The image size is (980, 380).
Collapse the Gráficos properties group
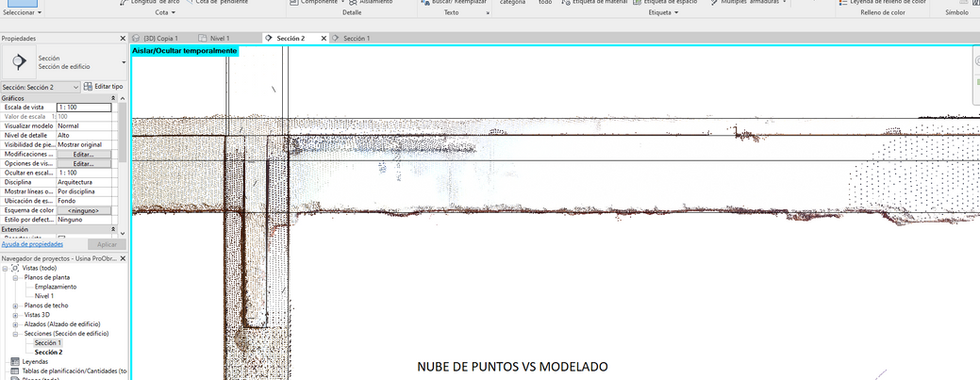pyautogui.click(x=113, y=98)
